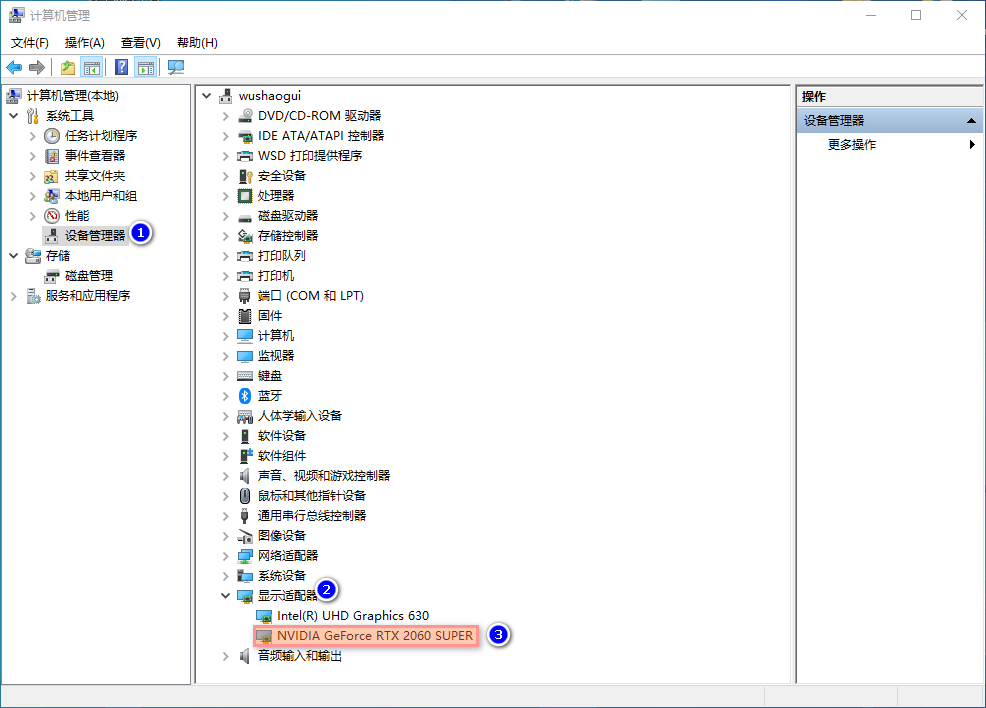Expand the 网络适配器 network adapters node
The width and height of the screenshot is (986, 708).
pyautogui.click(x=225, y=556)
